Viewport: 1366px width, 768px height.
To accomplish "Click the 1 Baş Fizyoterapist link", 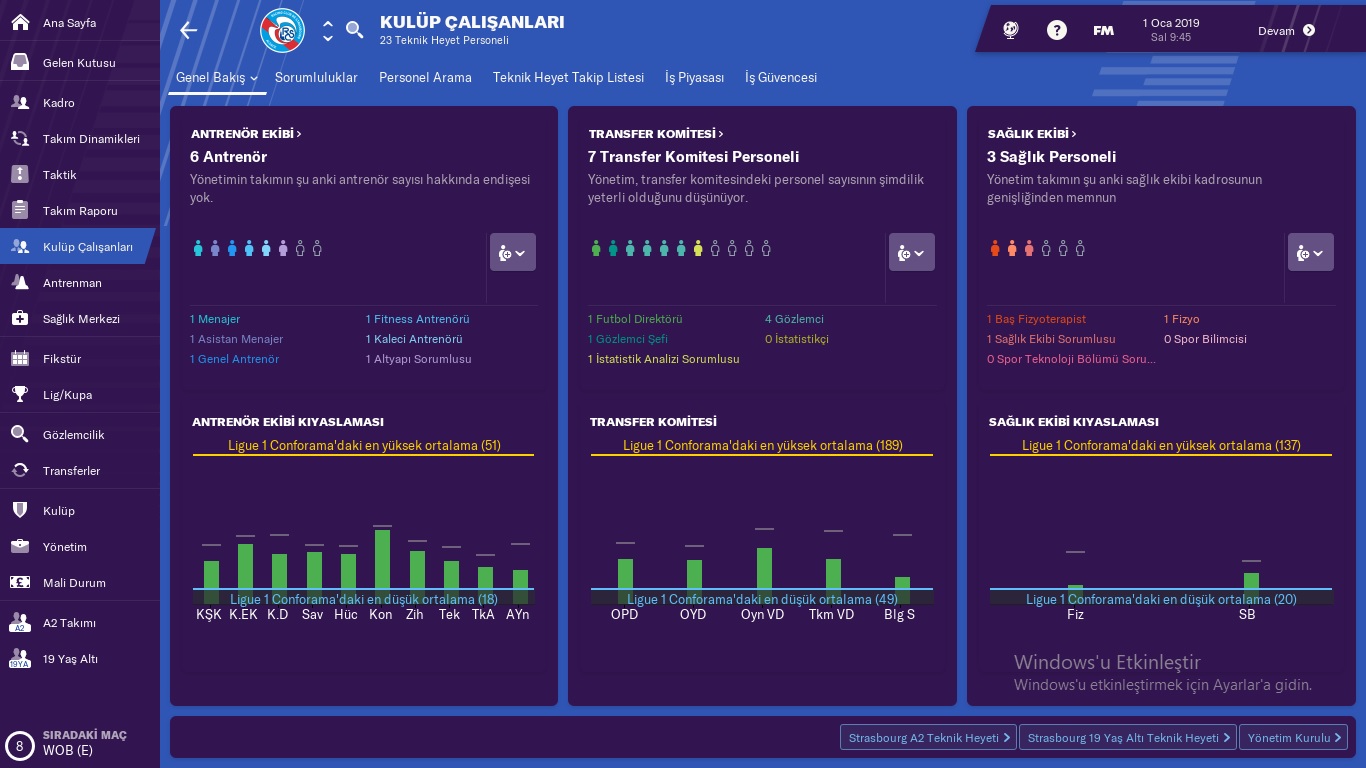I will tap(1036, 319).
